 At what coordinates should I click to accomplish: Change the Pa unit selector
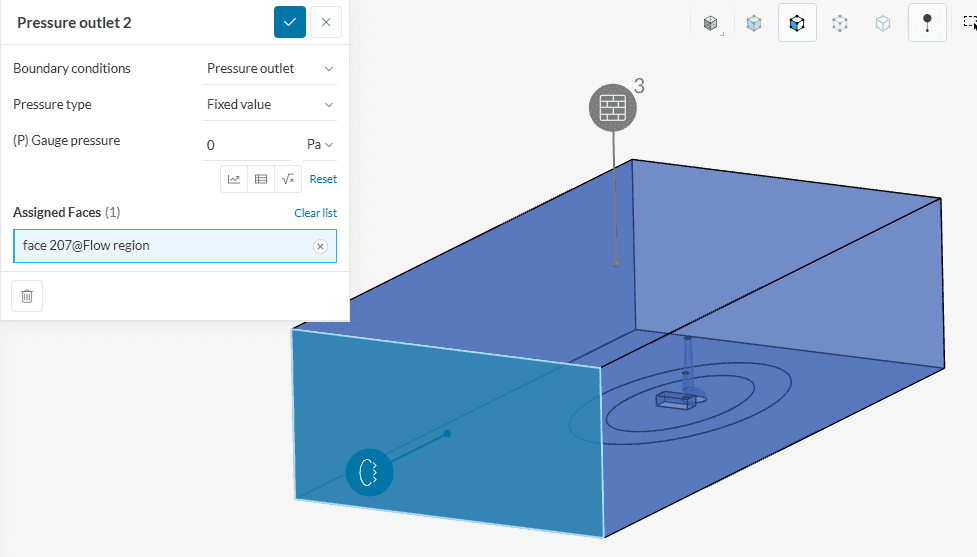click(320, 145)
